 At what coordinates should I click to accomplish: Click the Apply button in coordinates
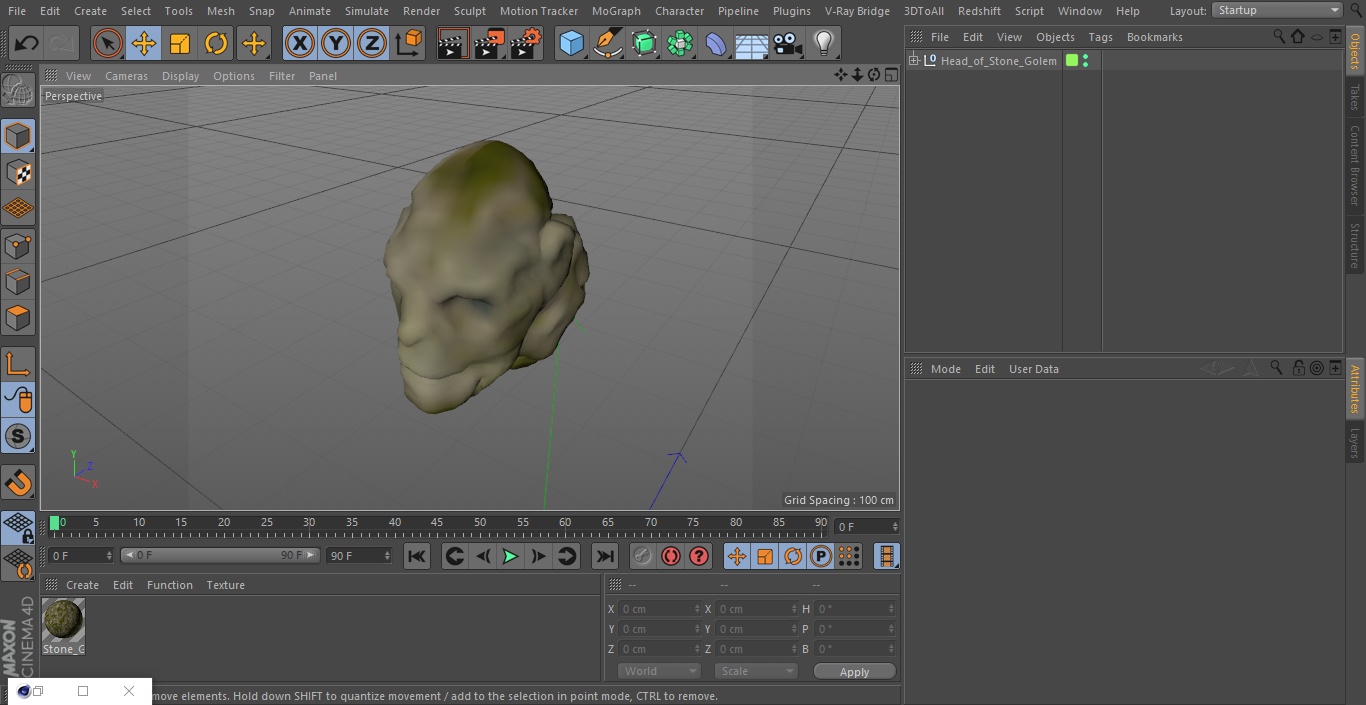[854, 672]
